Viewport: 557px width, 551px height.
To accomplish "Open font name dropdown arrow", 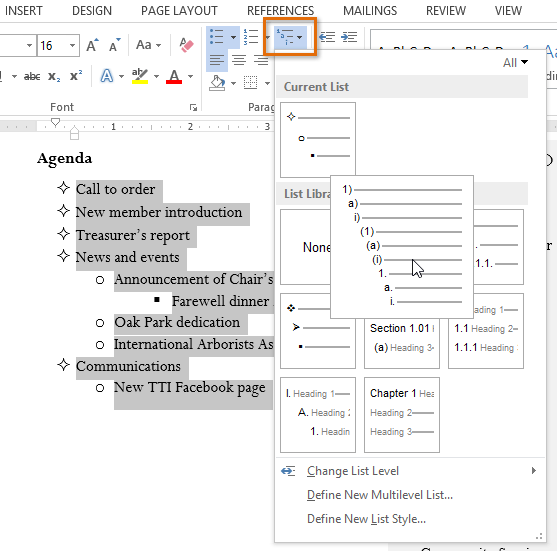I will (29, 45).
